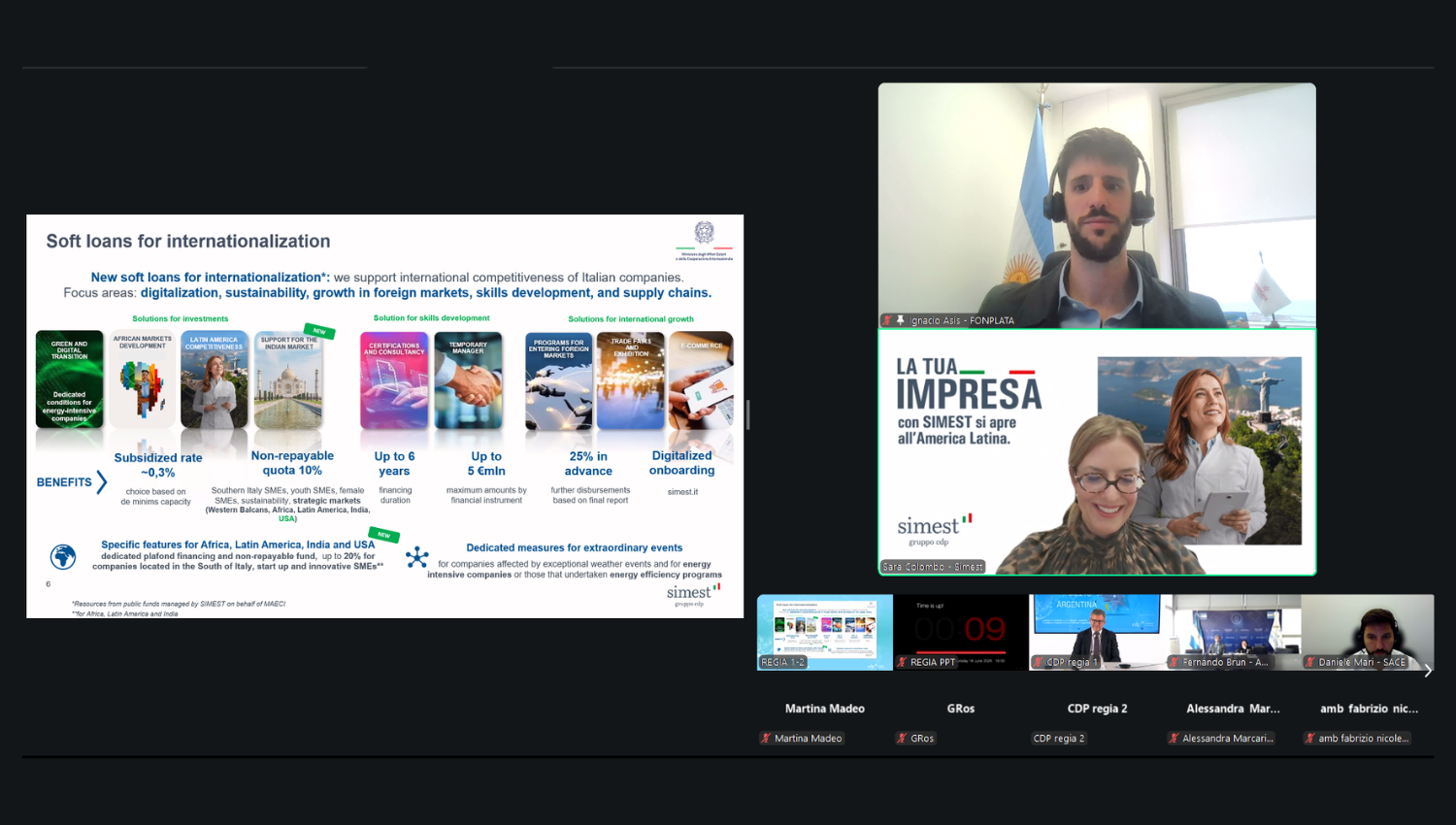Click muted mic icon beside Alessandra Marcari label
Viewport: 1456px width, 825px height.
pyautogui.click(x=1175, y=739)
